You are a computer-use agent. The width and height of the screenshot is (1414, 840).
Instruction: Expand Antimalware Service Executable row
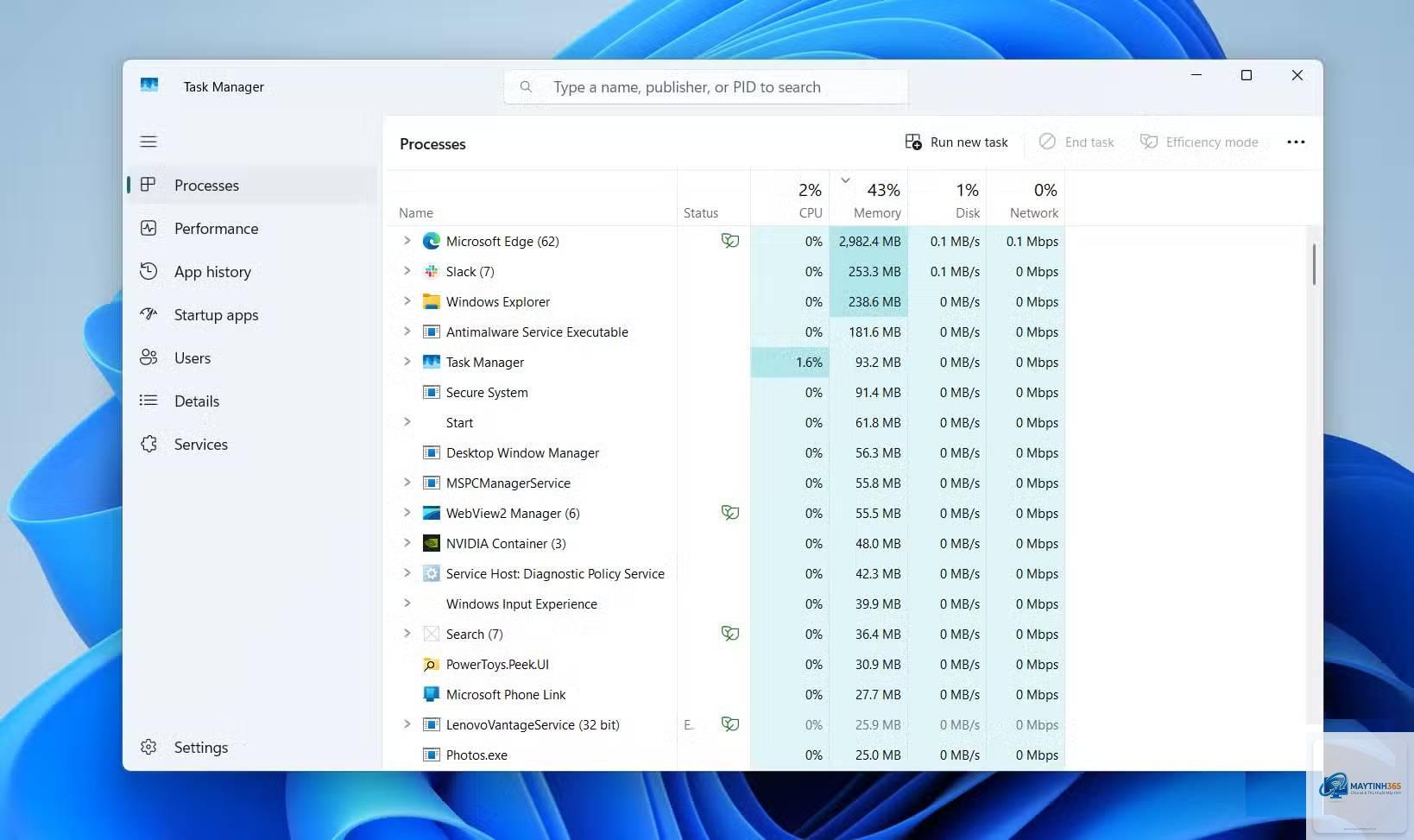point(407,332)
